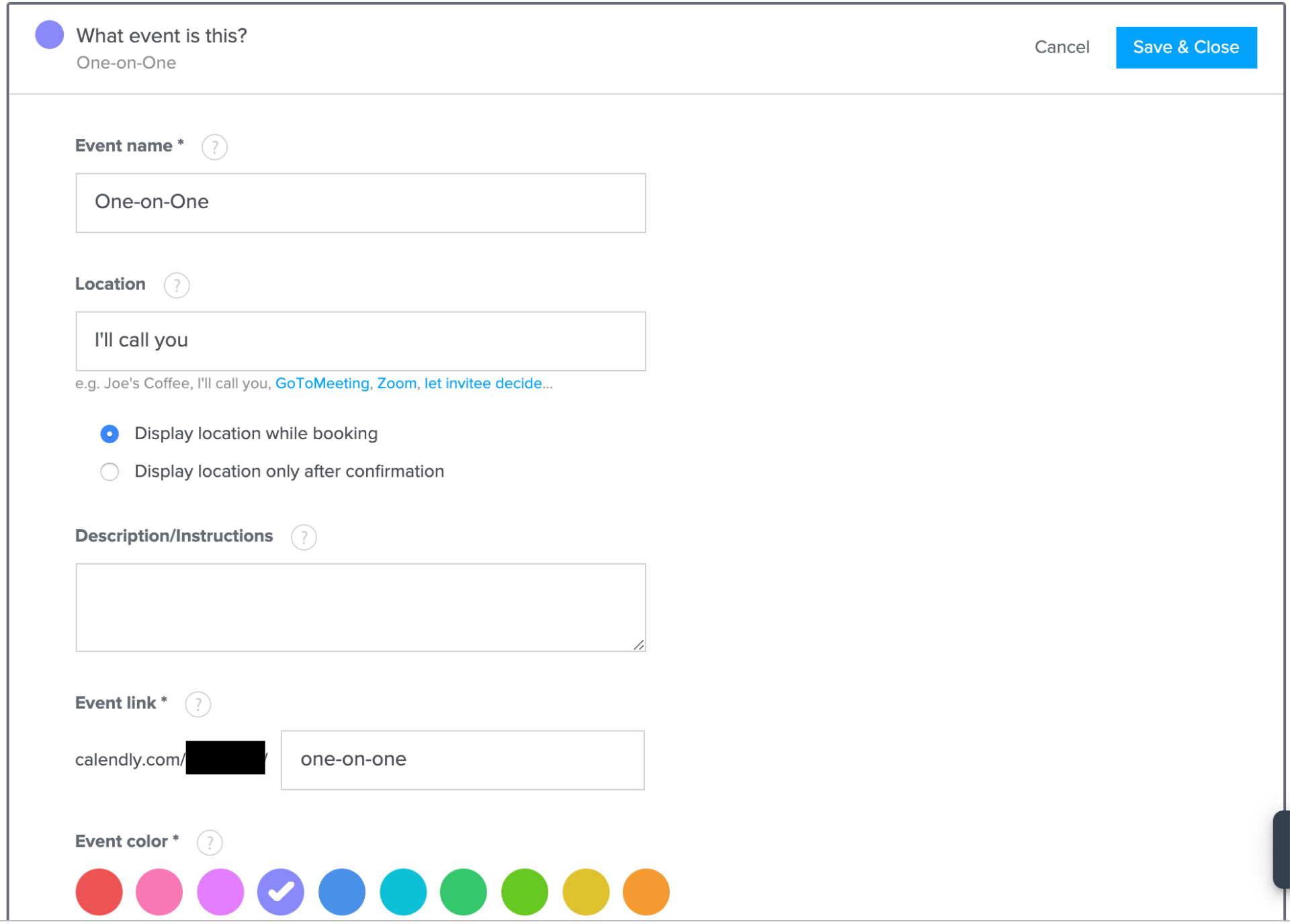Screen dimensions: 1290x924
Task: Click the Save & Close button
Action: pos(1186,47)
